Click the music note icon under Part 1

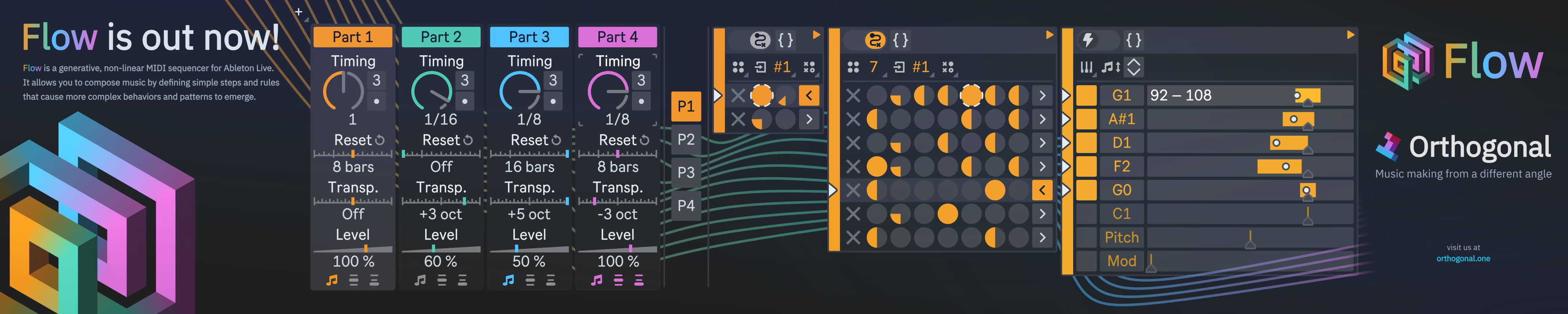(332, 280)
